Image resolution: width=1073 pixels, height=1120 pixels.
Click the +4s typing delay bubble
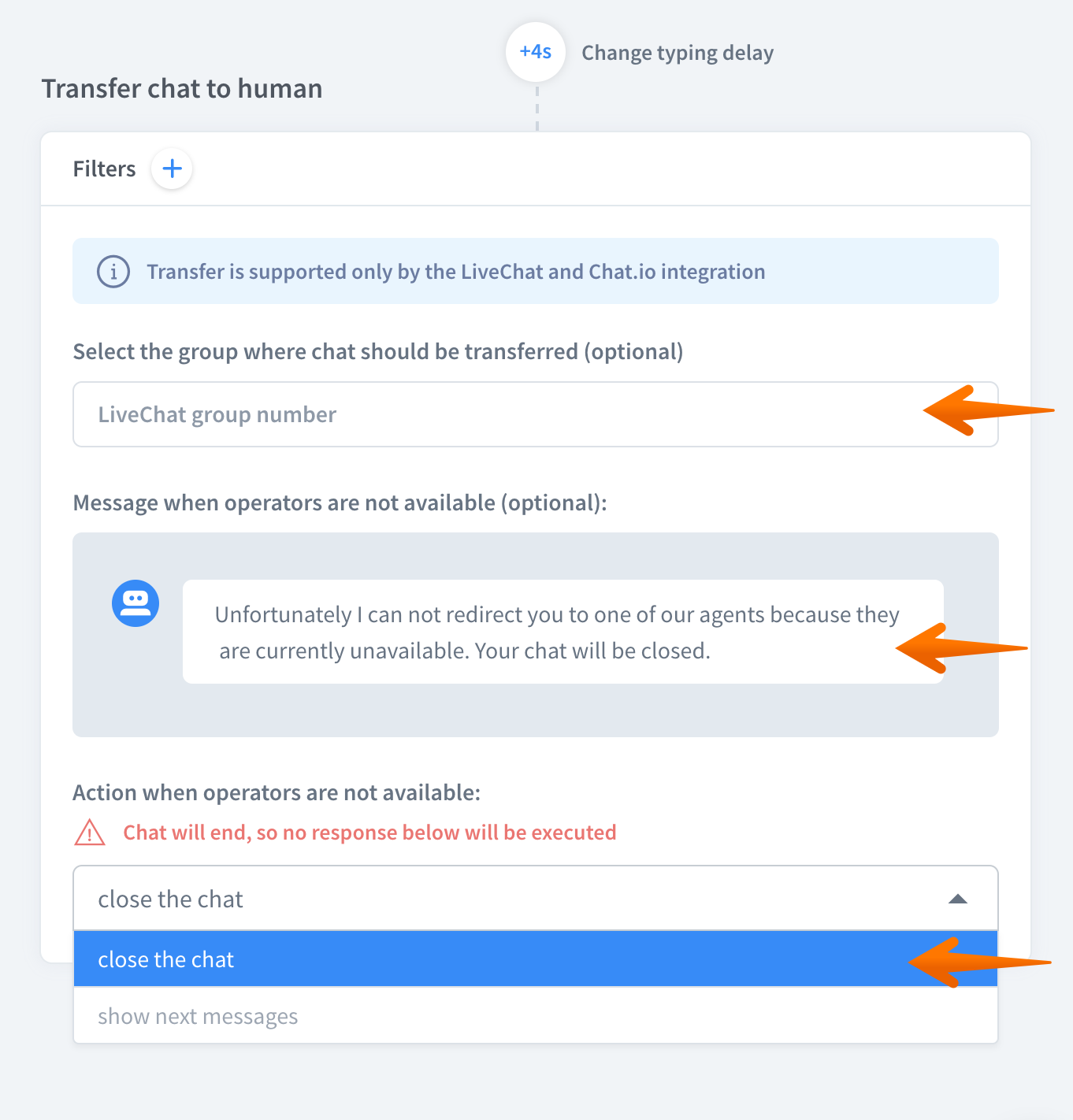[x=536, y=52]
